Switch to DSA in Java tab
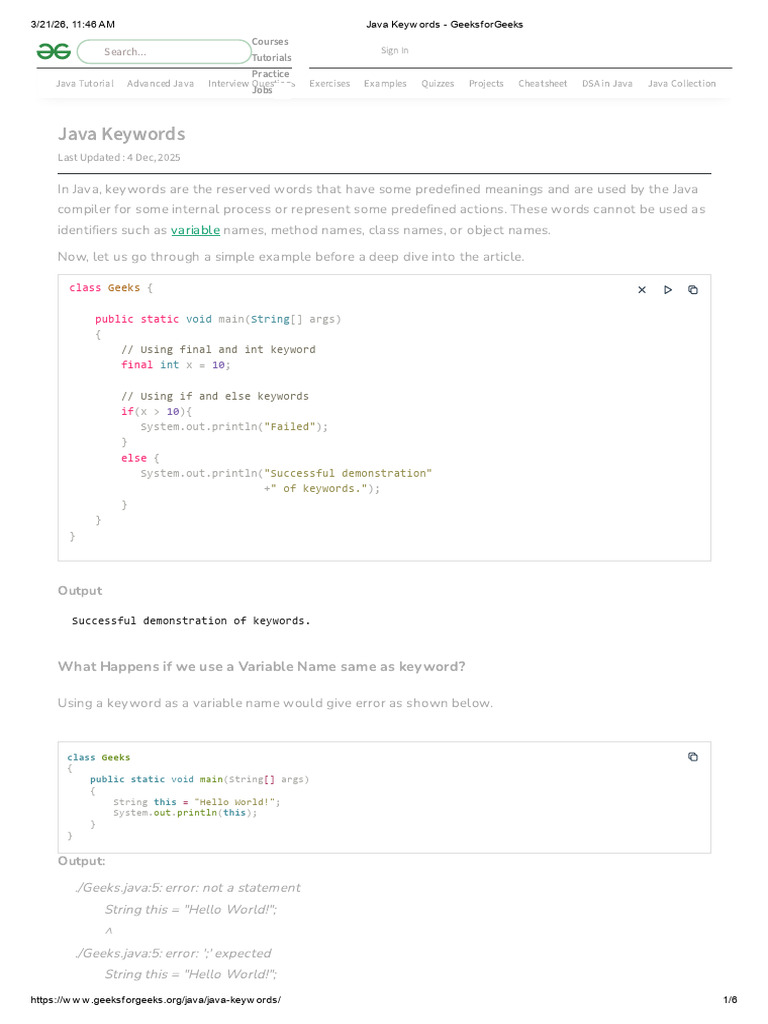Image resolution: width=768 pixels, height=1024 pixels. (608, 84)
